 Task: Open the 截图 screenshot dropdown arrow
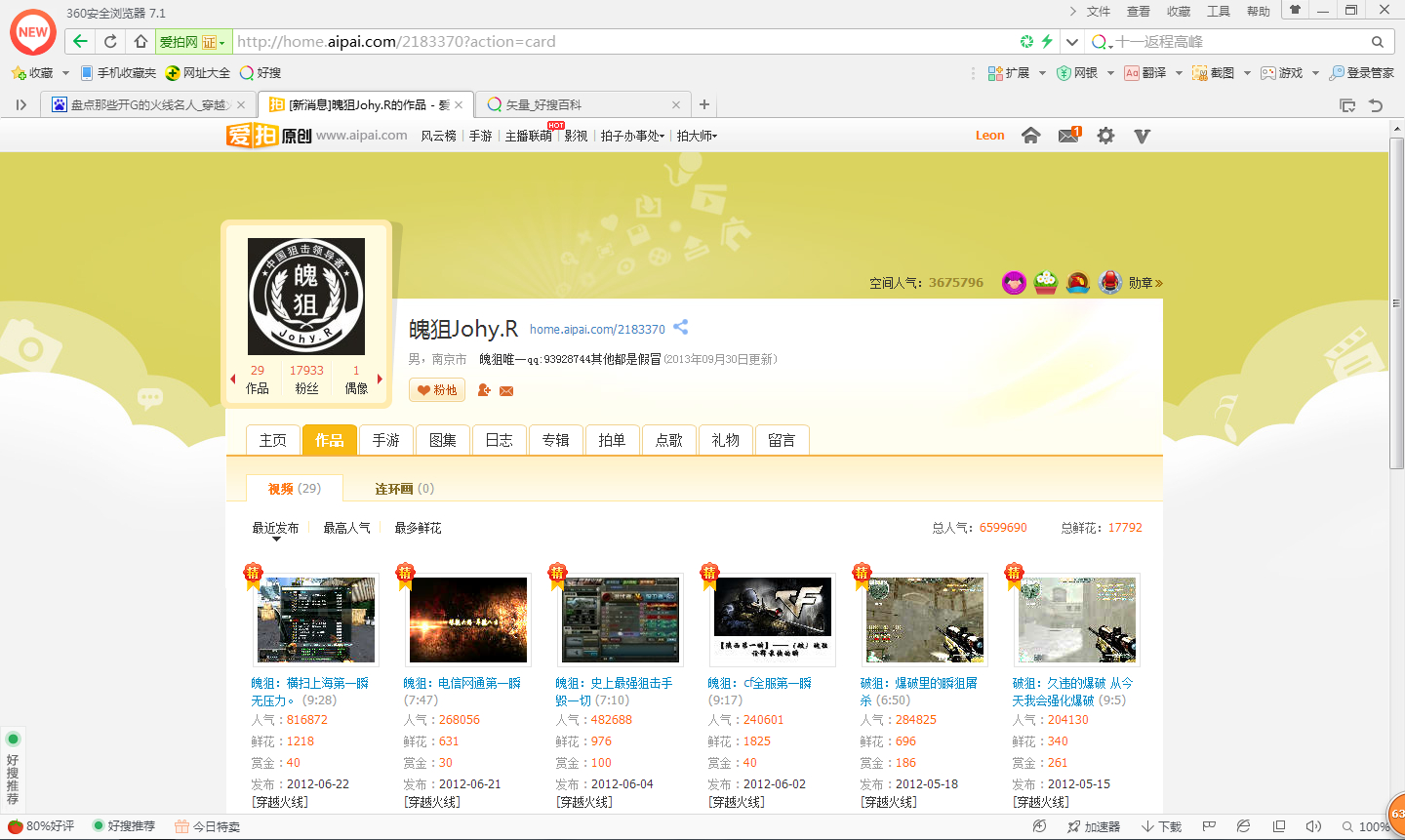(x=1247, y=73)
